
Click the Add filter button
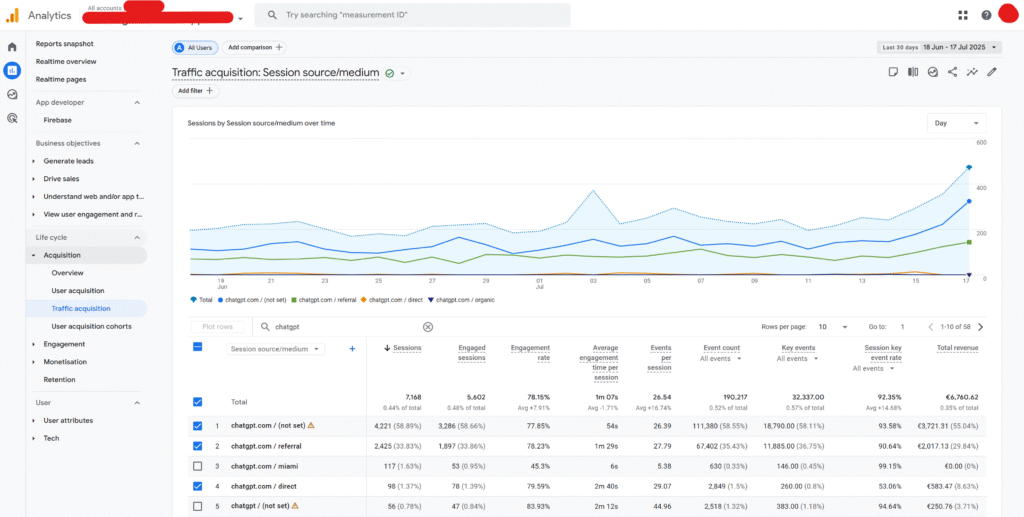(x=196, y=91)
